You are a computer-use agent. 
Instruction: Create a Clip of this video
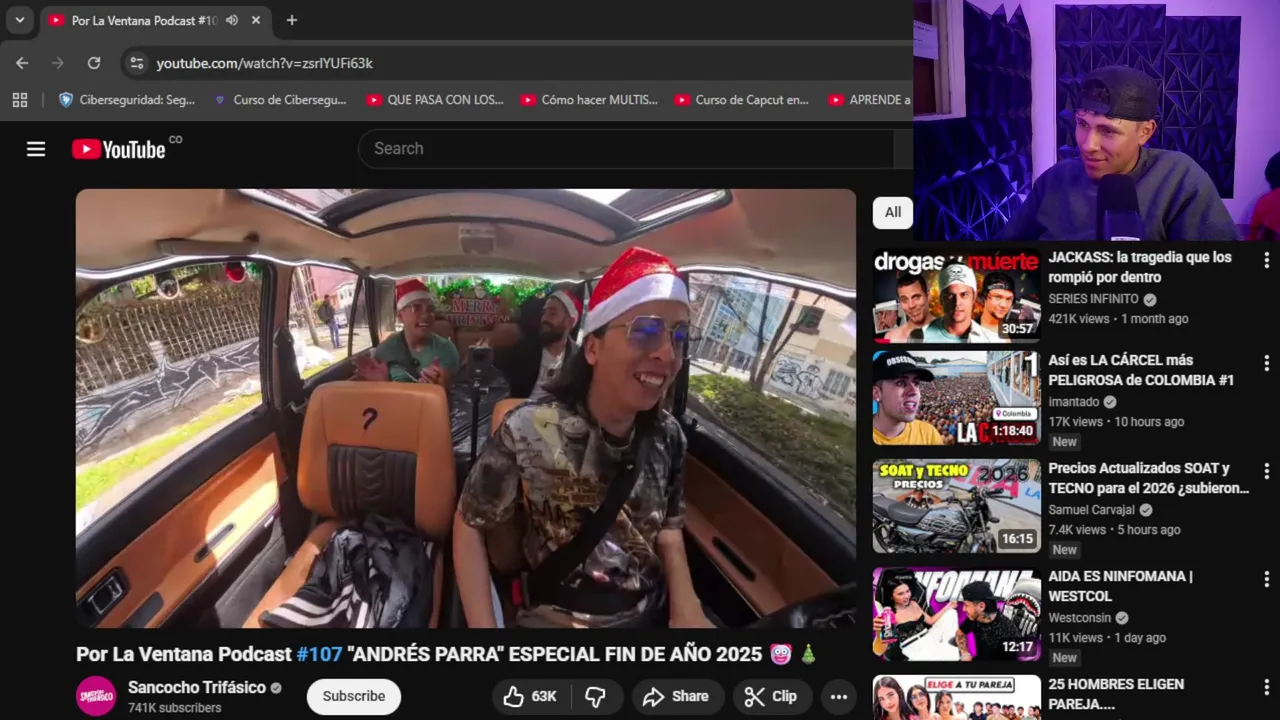point(771,696)
